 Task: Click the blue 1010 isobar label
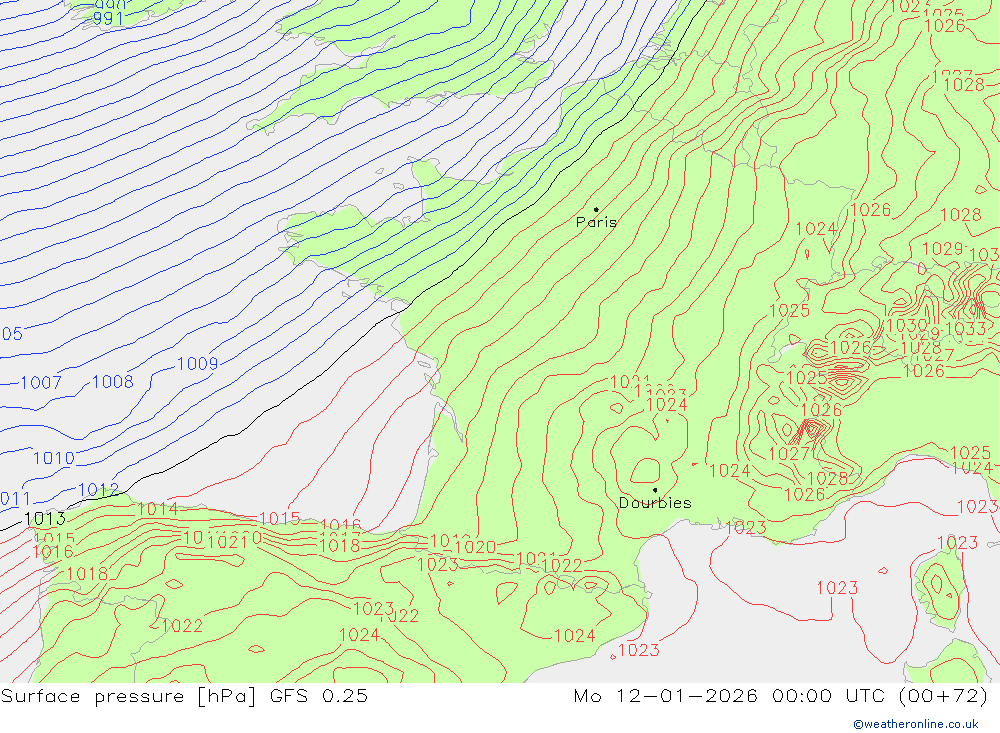(54, 458)
